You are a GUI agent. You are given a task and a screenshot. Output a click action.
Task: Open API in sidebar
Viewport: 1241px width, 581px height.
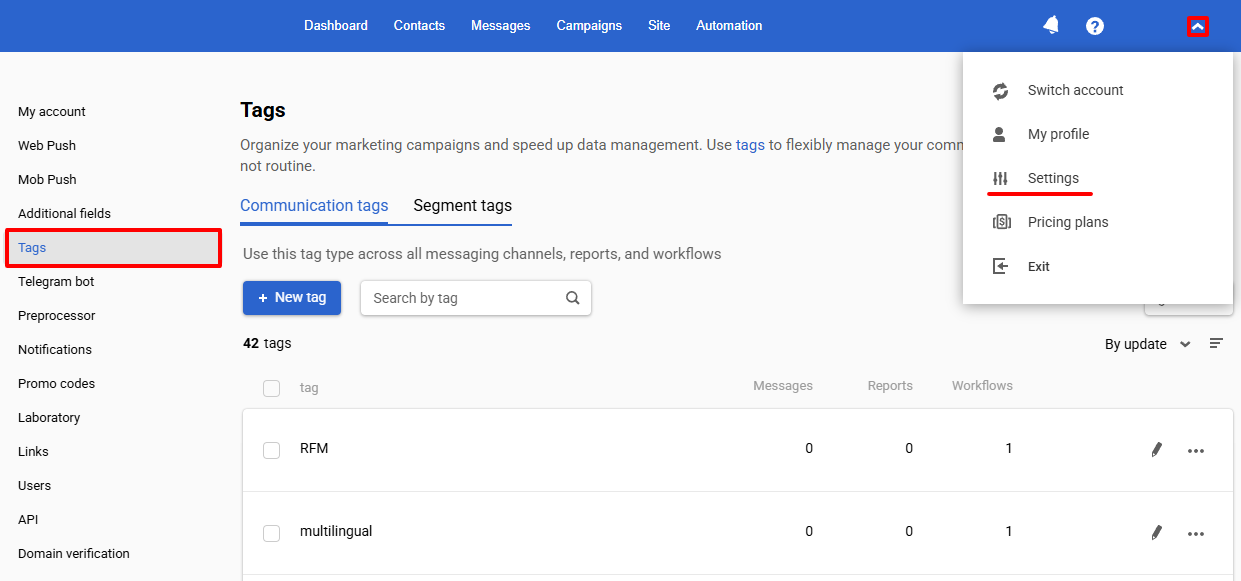[28, 520]
